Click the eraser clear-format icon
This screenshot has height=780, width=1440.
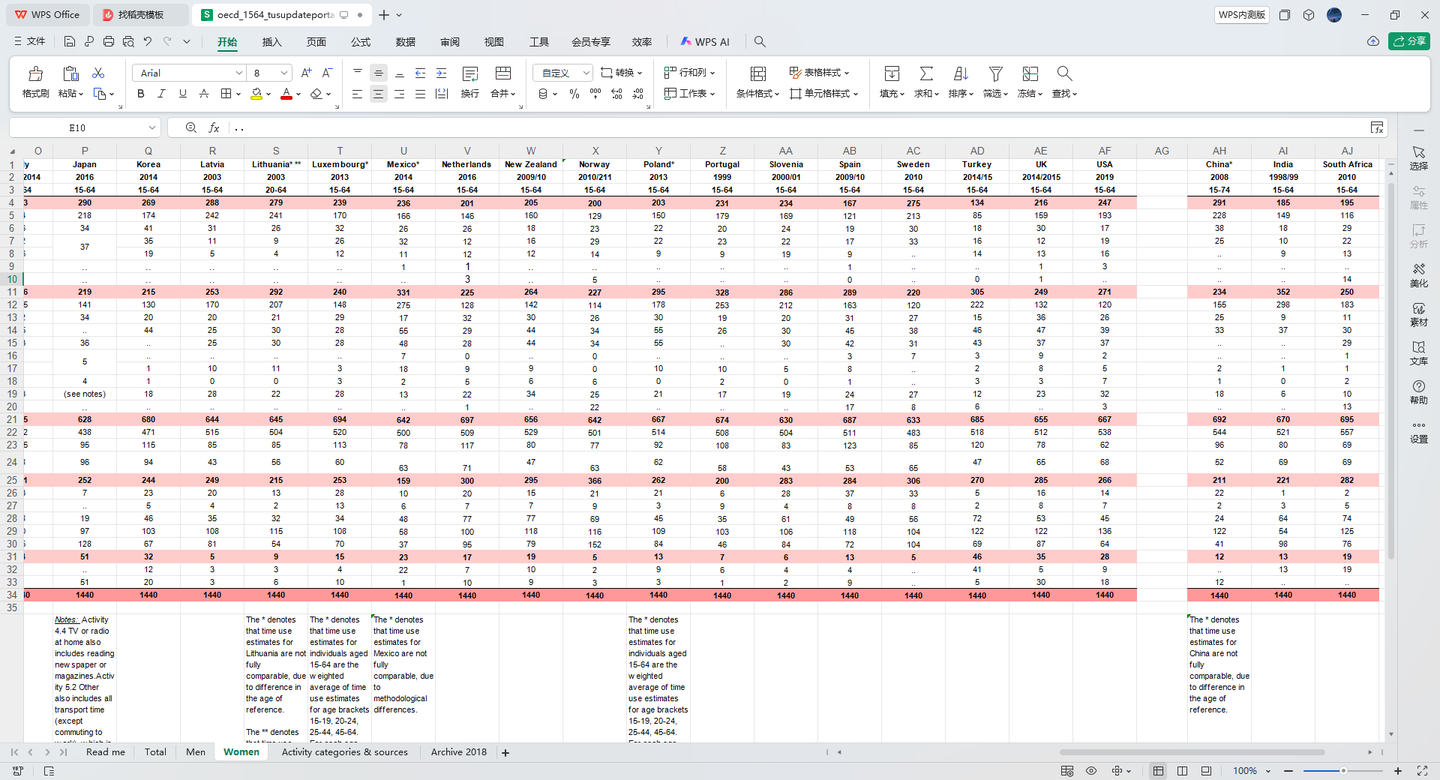(x=316, y=94)
